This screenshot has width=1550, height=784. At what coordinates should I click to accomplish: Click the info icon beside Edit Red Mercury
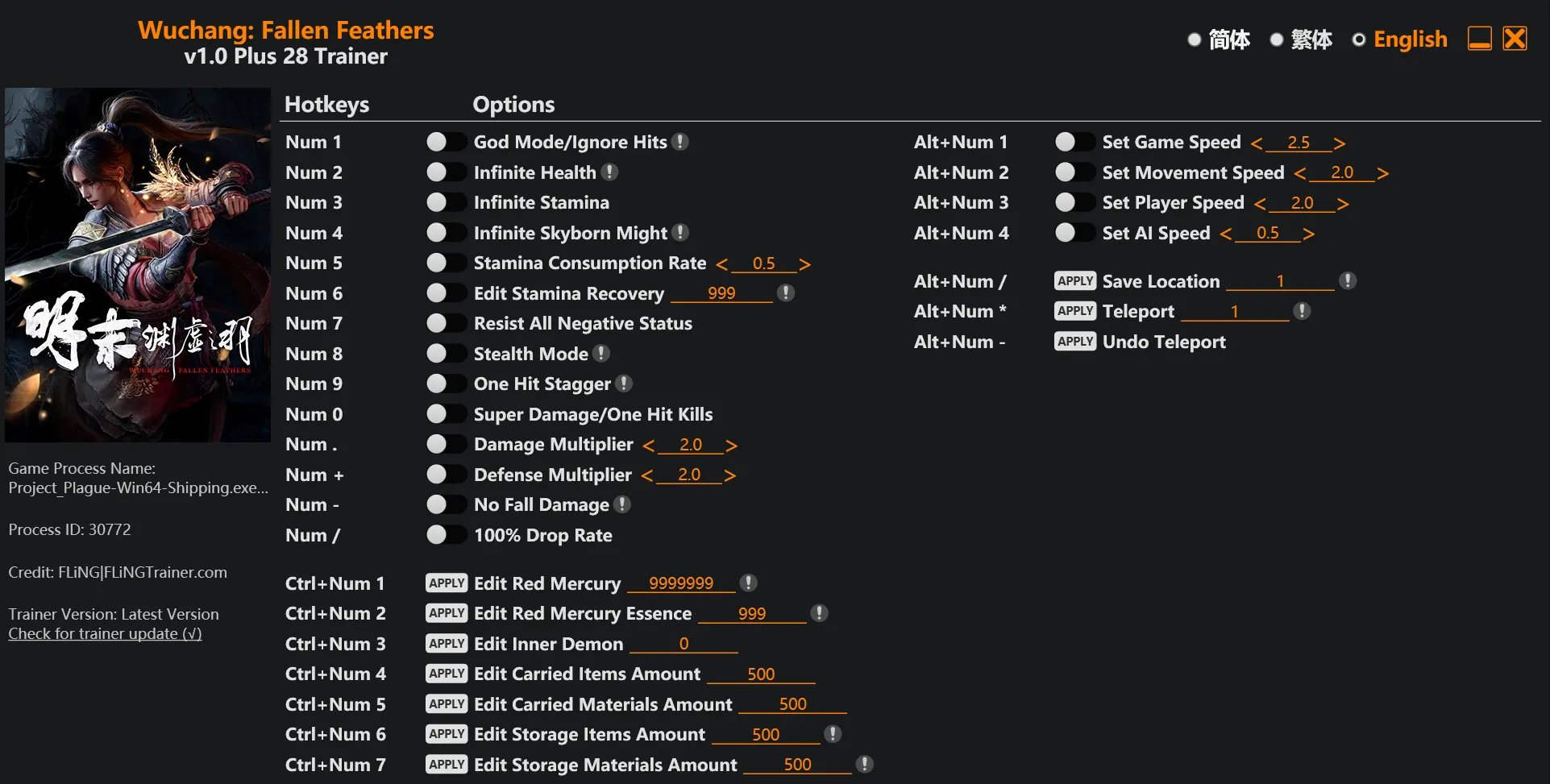(x=749, y=583)
